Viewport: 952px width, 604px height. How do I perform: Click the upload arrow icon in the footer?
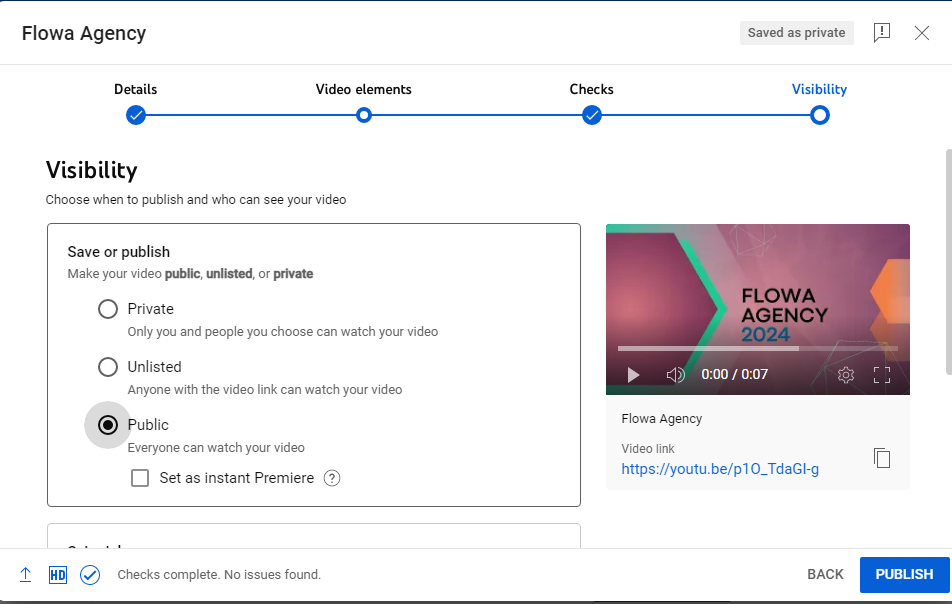(x=25, y=574)
